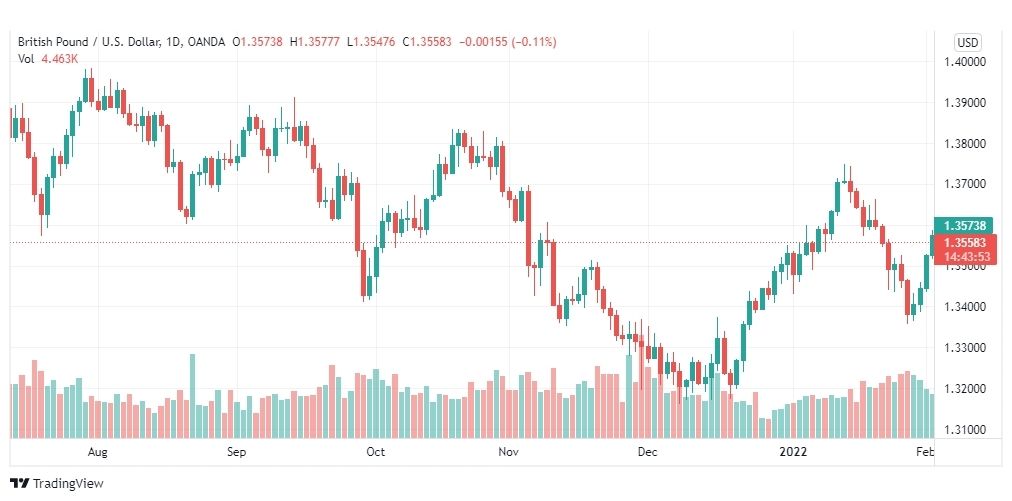This screenshot has width=1012, height=501.
Task: Click the closing price C1.35583 value
Action: point(427,42)
